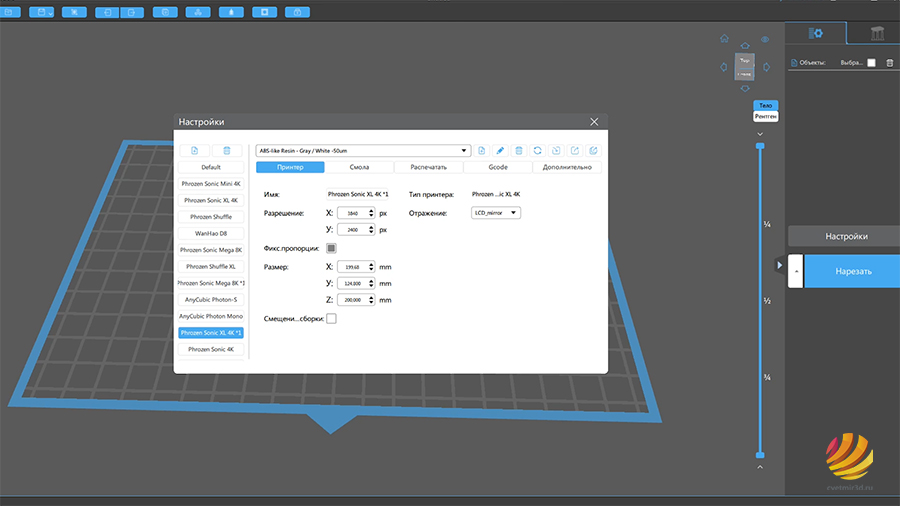Click the redo arrow toolbar button
This screenshot has width=900, height=506.
131,12
